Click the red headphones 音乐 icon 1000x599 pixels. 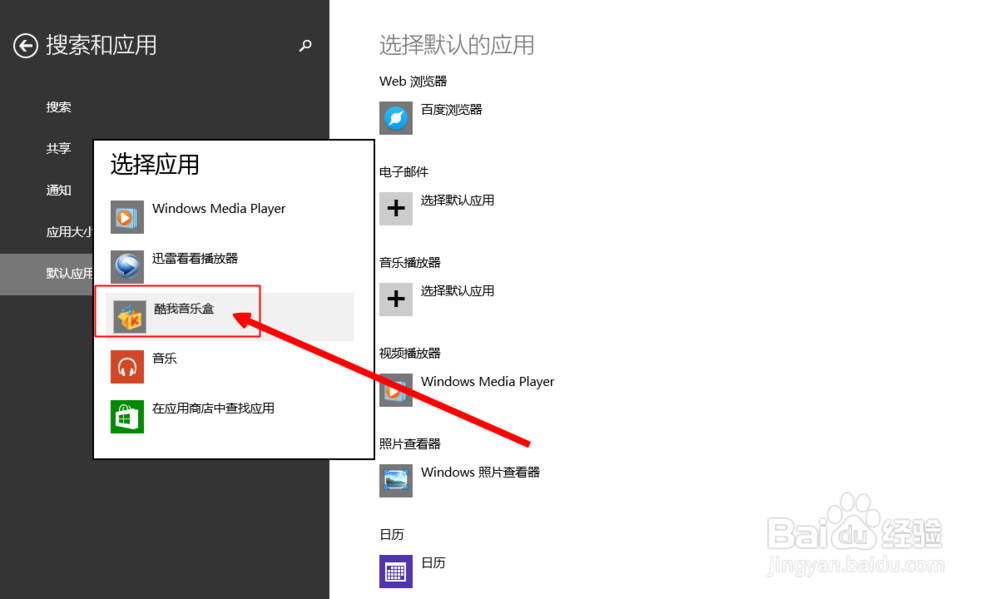click(x=127, y=367)
